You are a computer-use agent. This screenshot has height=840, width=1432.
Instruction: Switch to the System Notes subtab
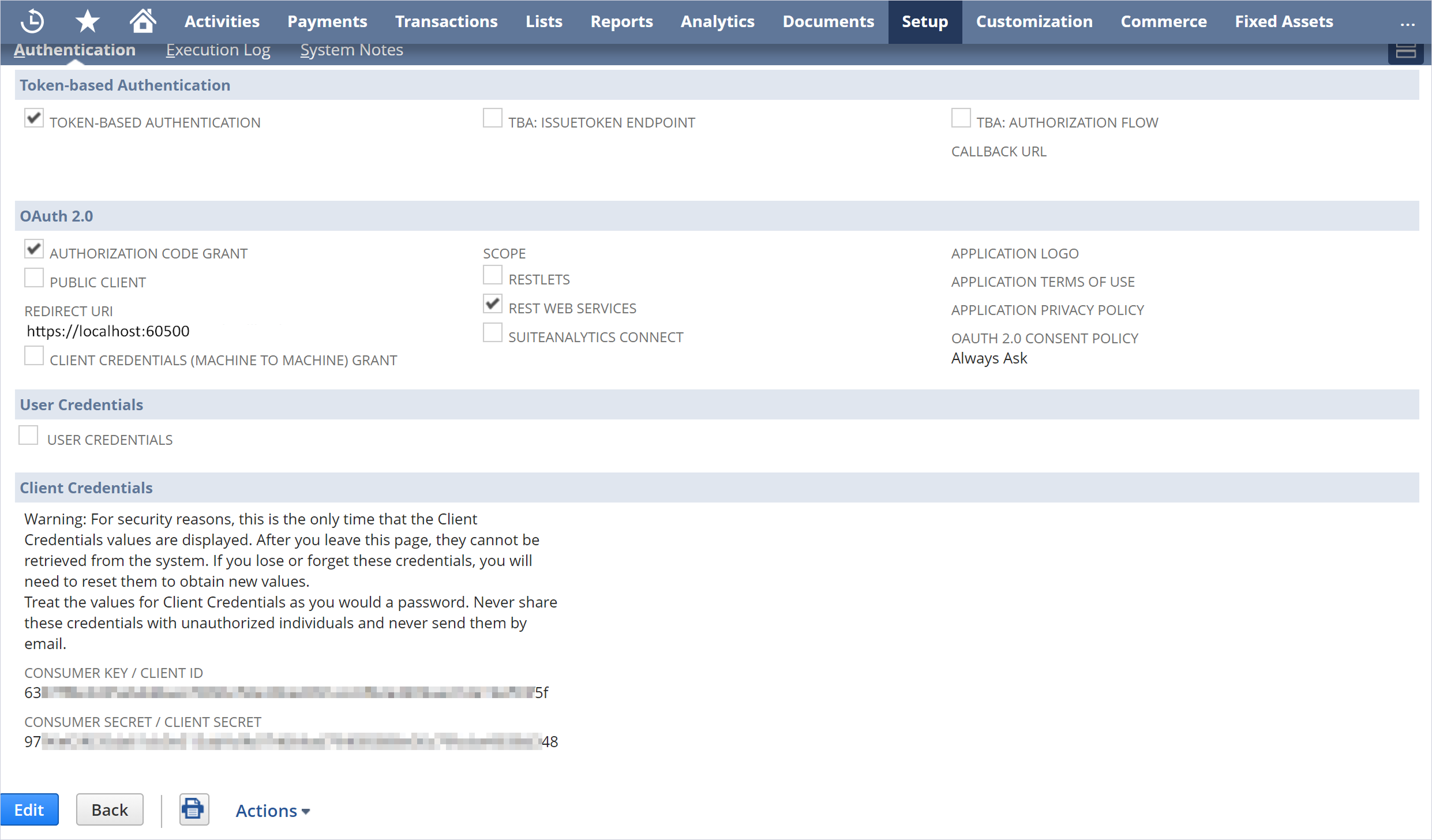[x=351, y=50]
